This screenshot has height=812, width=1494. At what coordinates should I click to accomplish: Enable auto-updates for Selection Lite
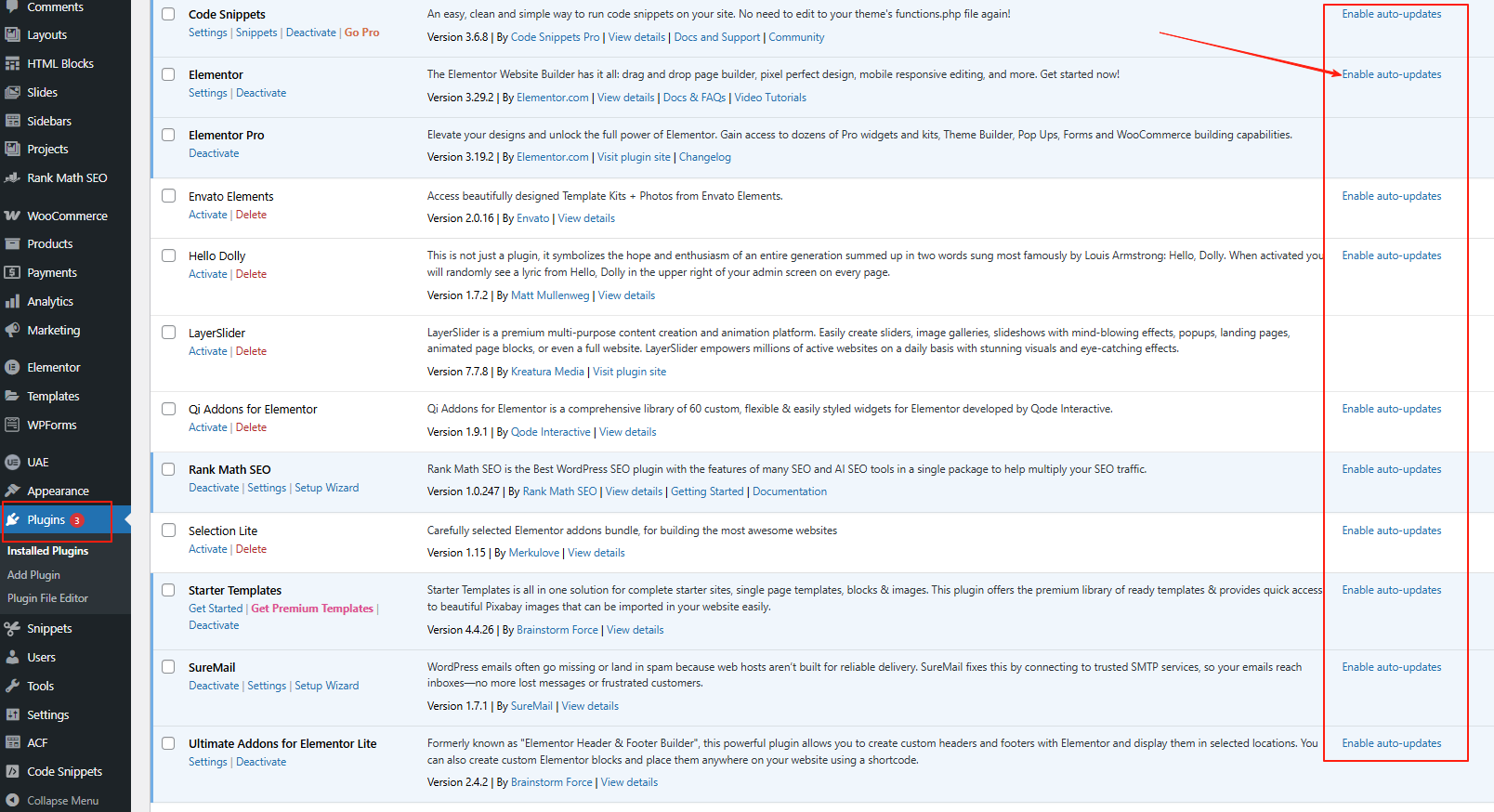pyautogui.click(x=1392, y=530)
